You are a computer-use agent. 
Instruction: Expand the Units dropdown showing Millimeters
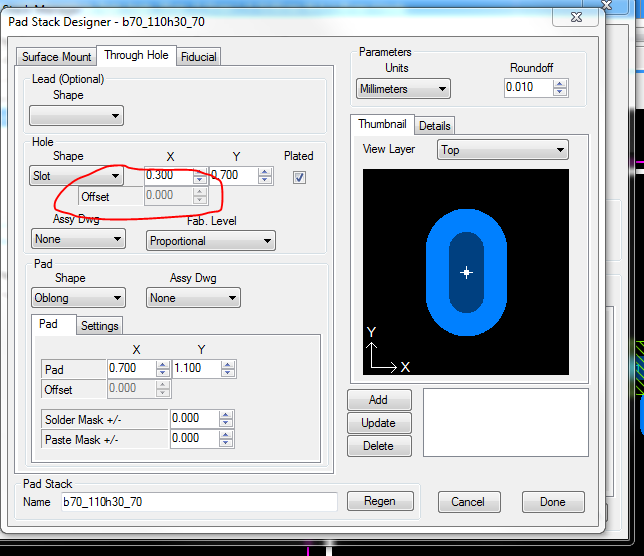[x=403, y=88]
